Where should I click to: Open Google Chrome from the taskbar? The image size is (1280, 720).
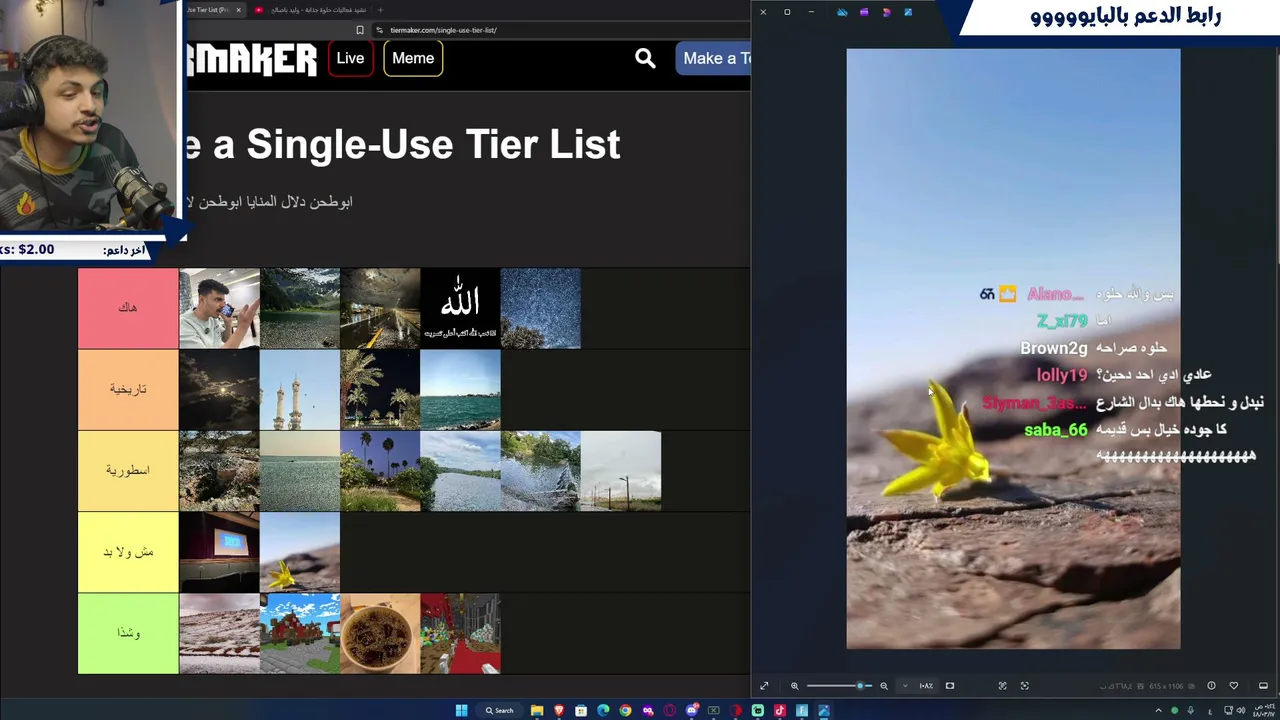(x=625, y=711)
